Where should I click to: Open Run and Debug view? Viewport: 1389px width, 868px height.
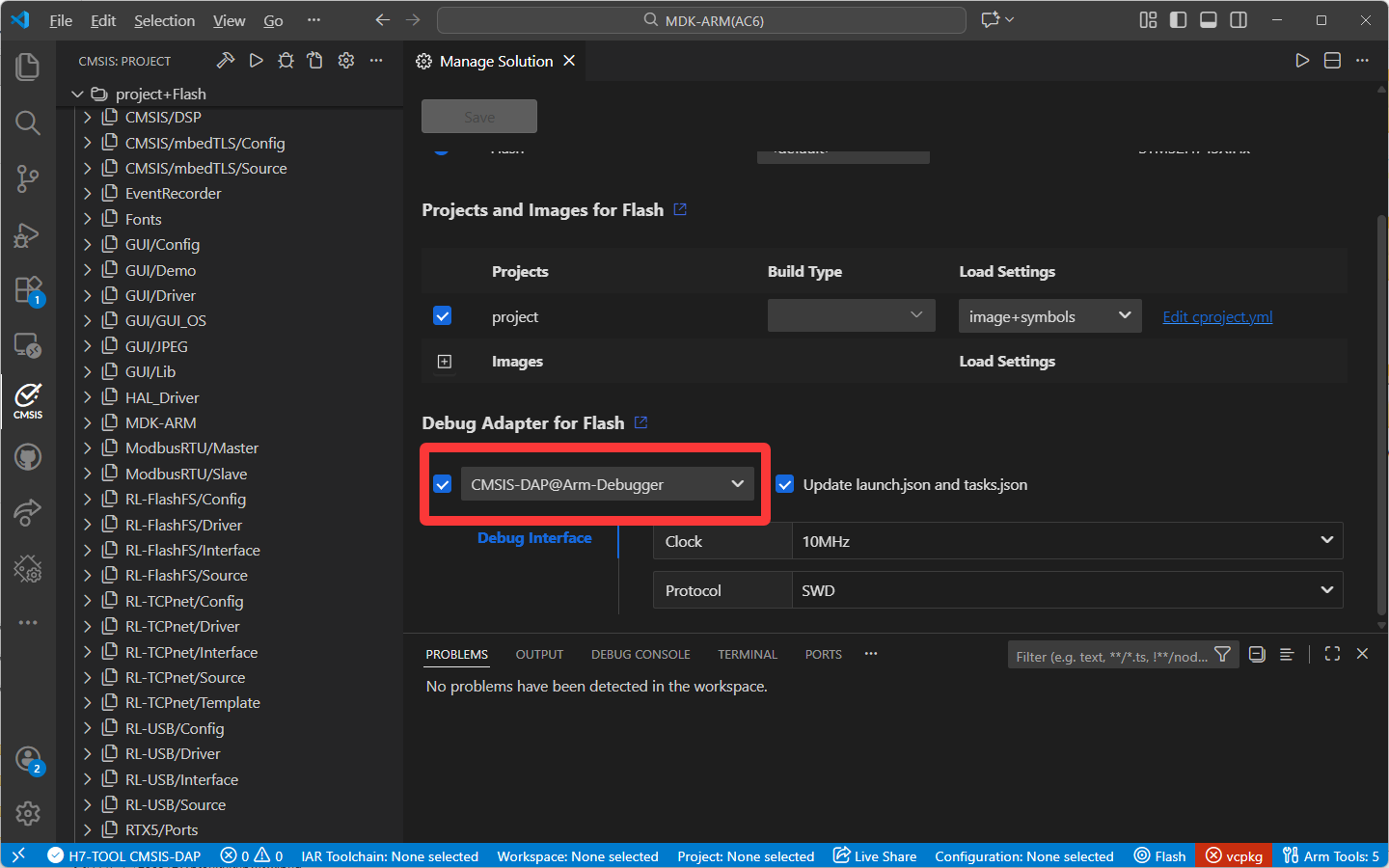click(x=28, y=234)
